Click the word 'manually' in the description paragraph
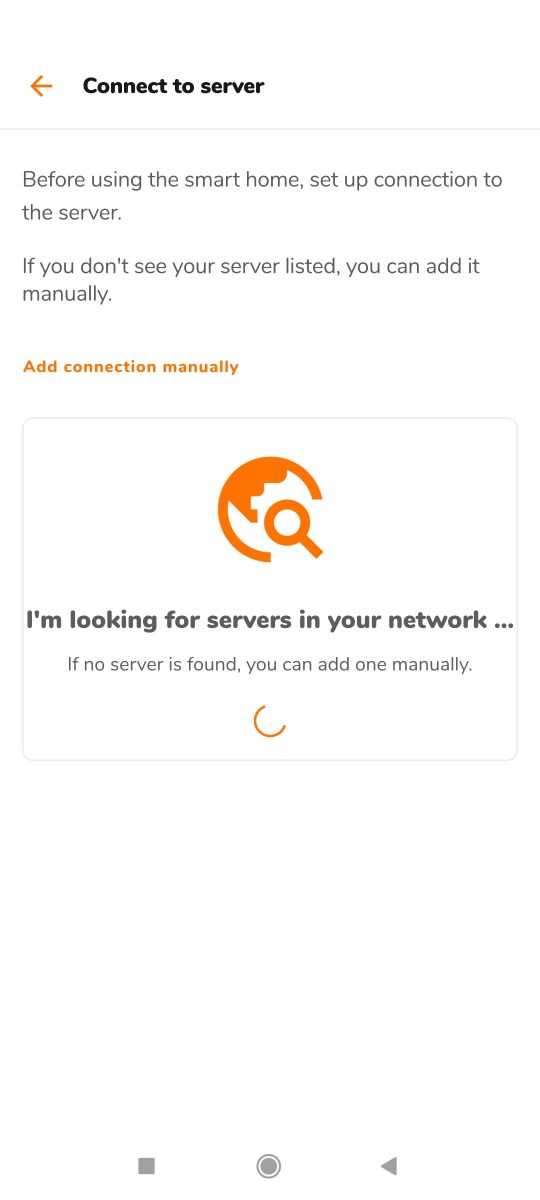The width and height of the screenshot is (540, 1200). pos(67,295)
